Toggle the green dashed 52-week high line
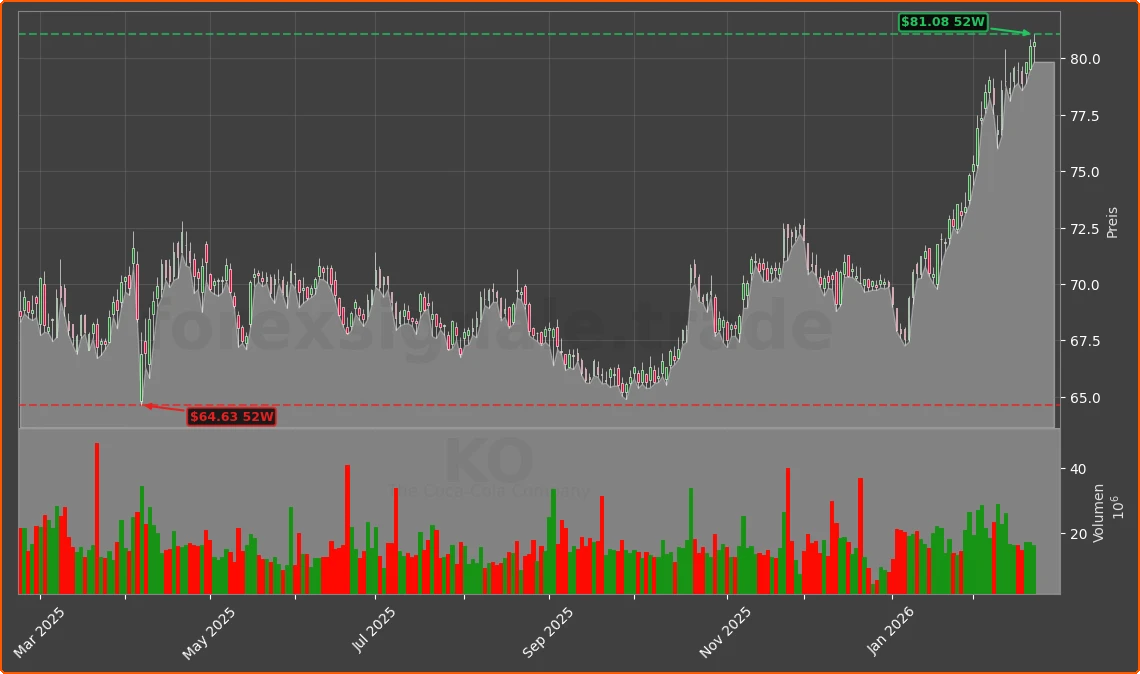 click(500, 31)
